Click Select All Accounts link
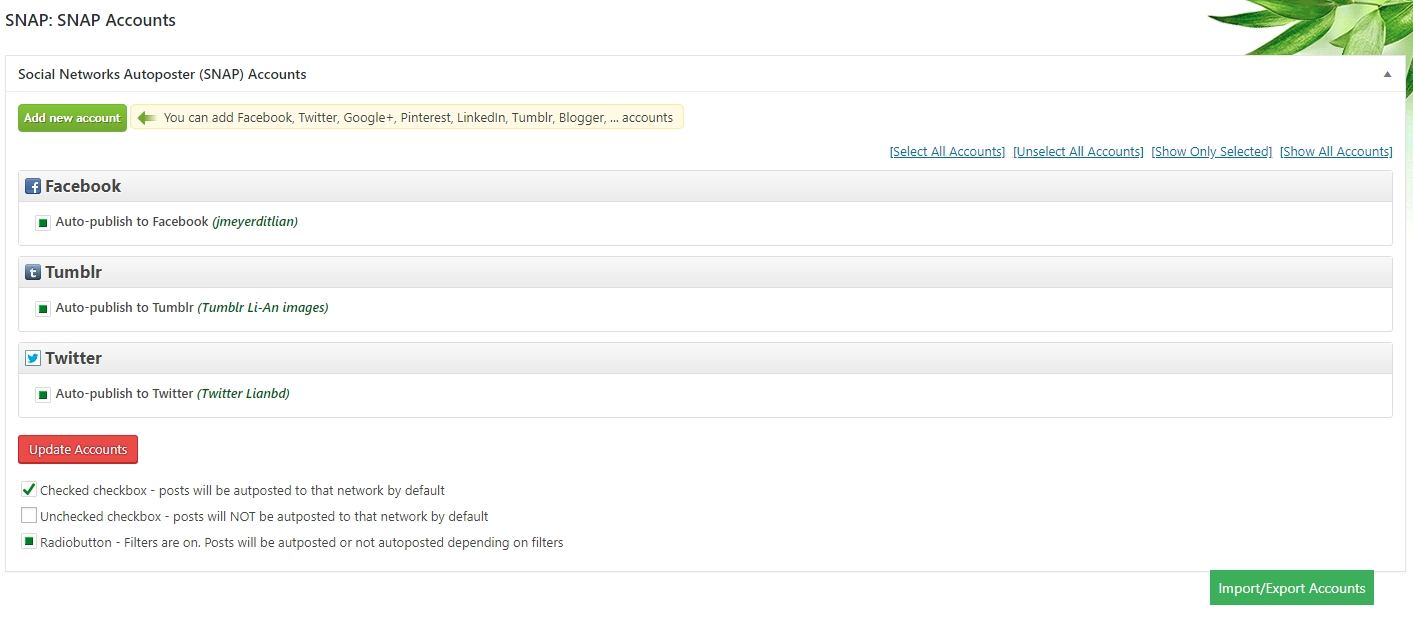This screenshot has width=1413, height=632. coord(947,152)
